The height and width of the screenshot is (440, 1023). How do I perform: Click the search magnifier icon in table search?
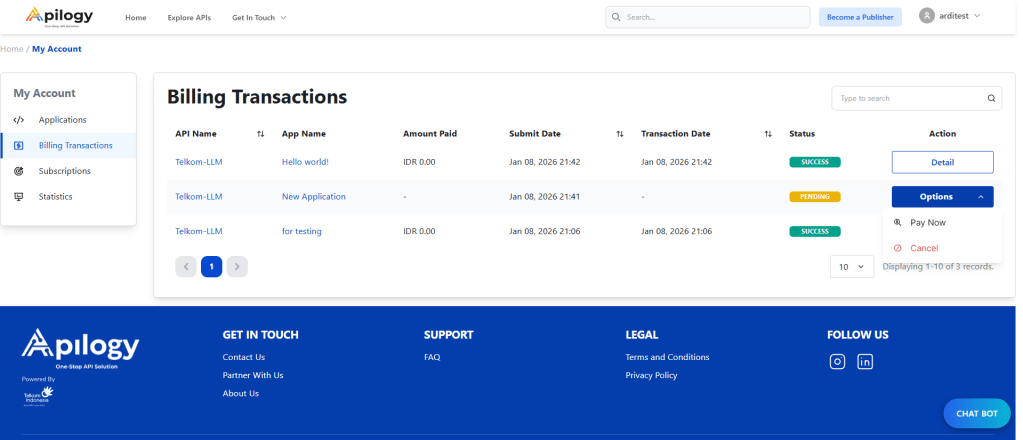tap(991, 98)
